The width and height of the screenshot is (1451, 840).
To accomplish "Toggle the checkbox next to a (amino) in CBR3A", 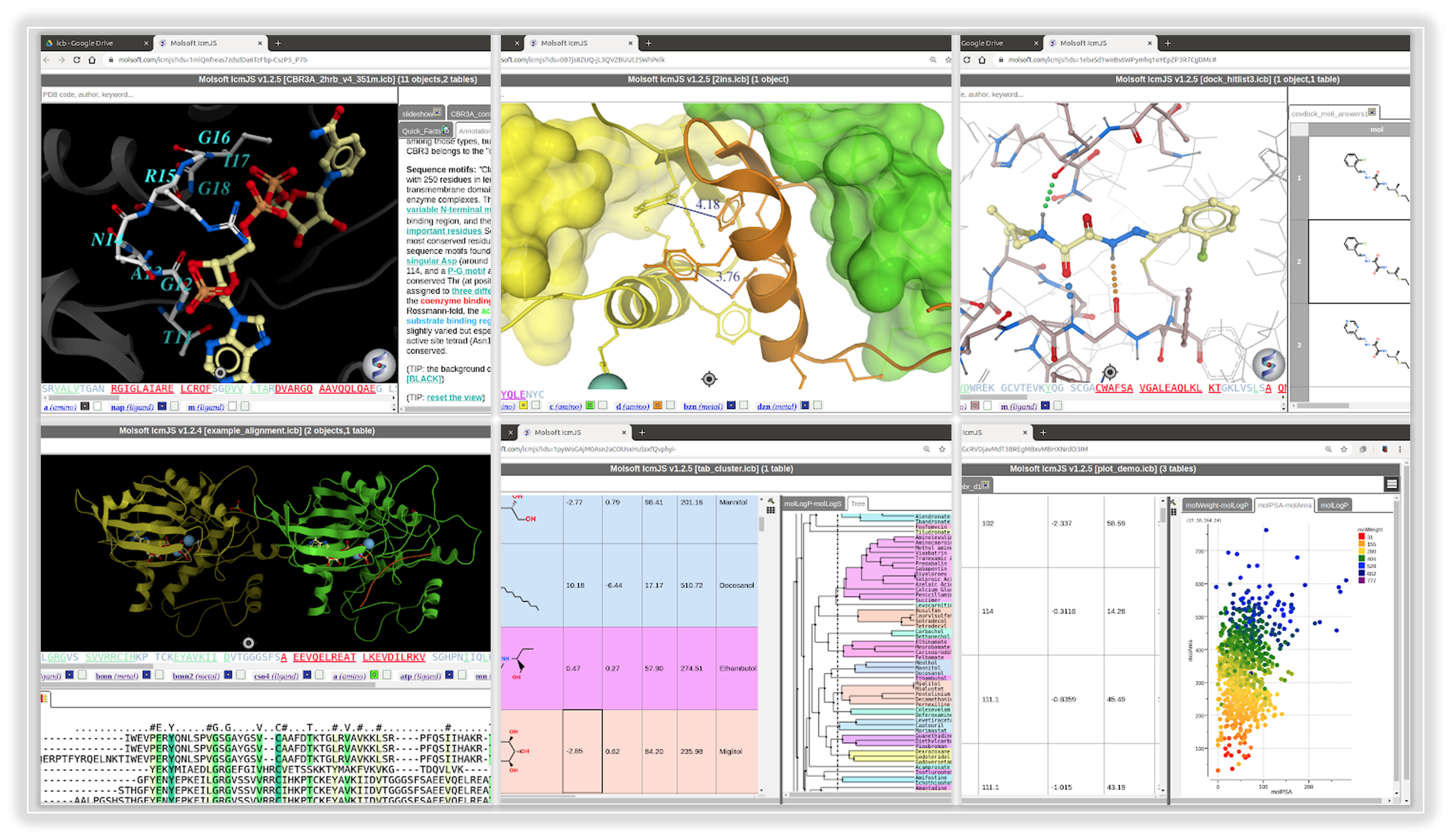I will [97, 407].
